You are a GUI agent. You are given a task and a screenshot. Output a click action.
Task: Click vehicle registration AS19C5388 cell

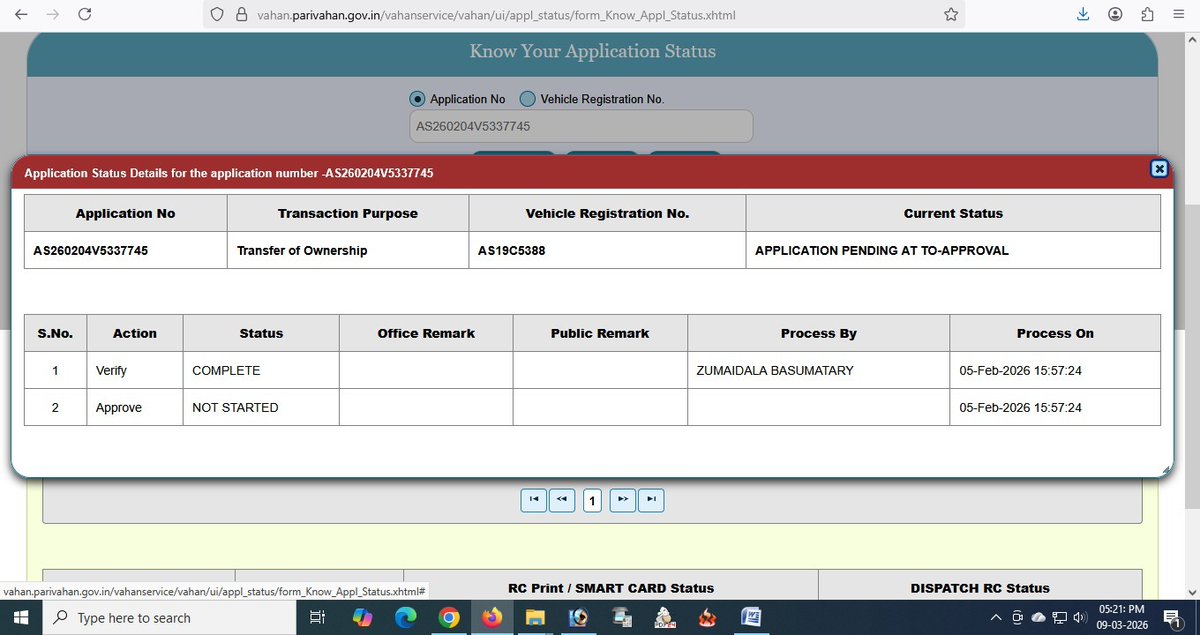click(x=607, y=251)
